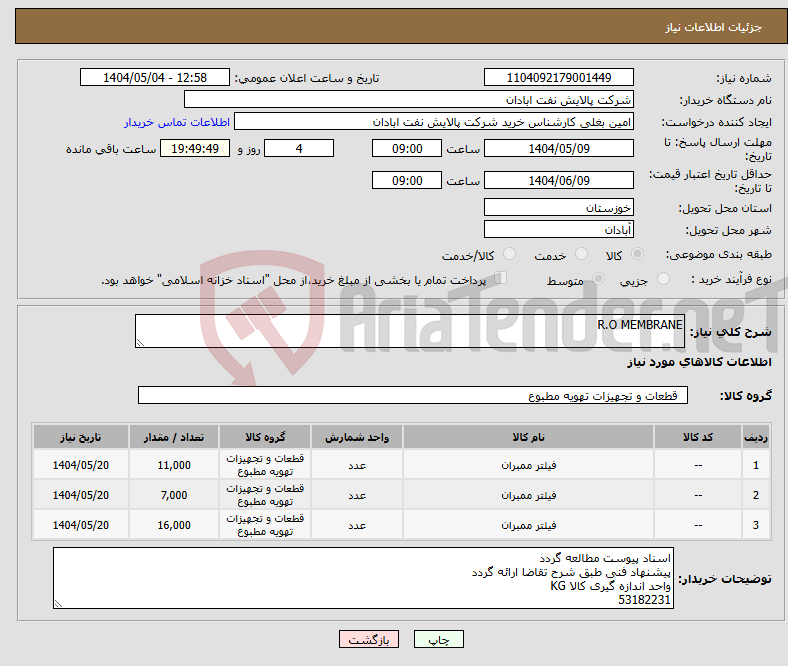Open اطلاعات تماس خریدار link

tap(177, 122)
